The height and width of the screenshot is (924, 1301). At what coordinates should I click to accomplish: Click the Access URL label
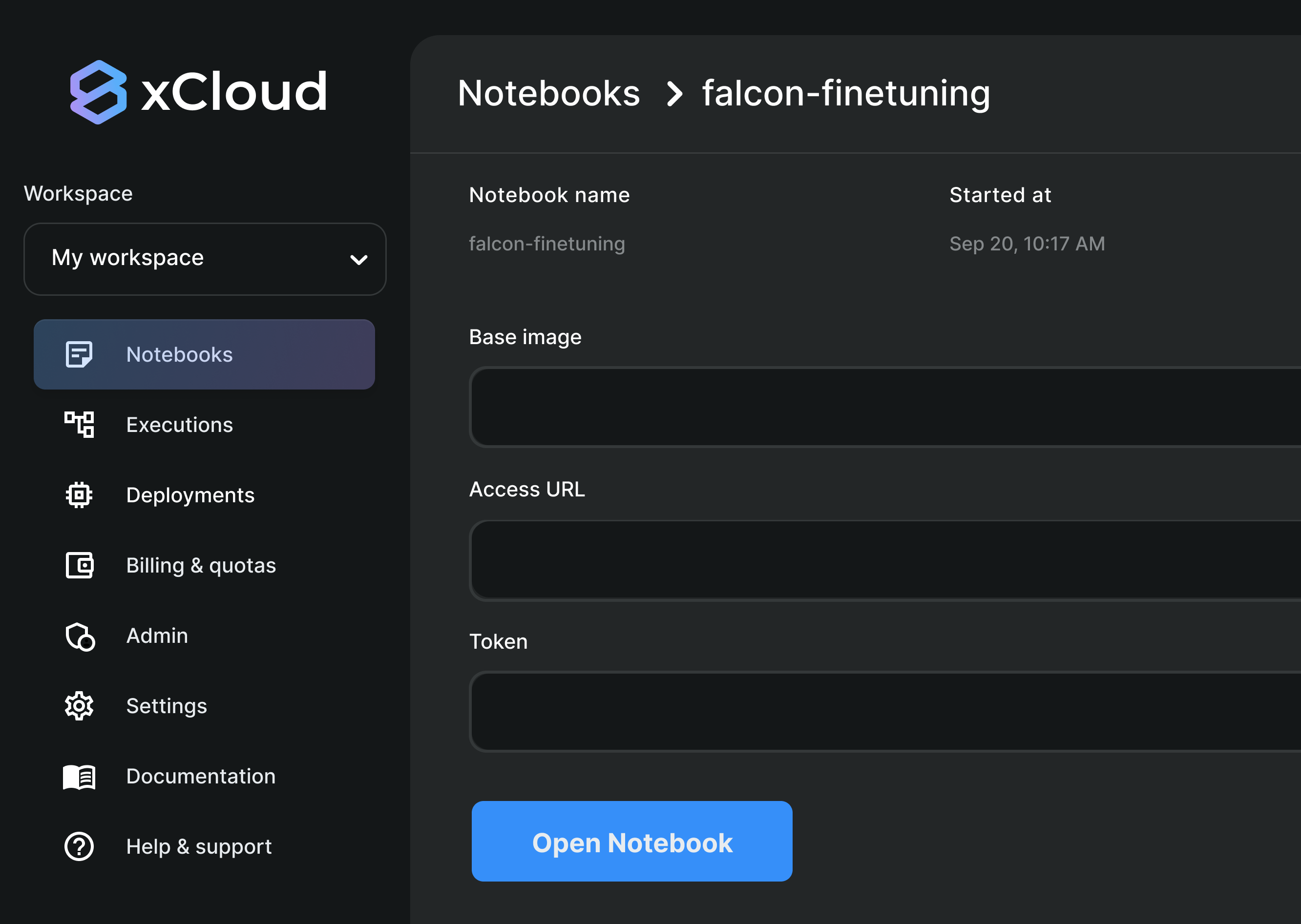[x=526, y=489]
